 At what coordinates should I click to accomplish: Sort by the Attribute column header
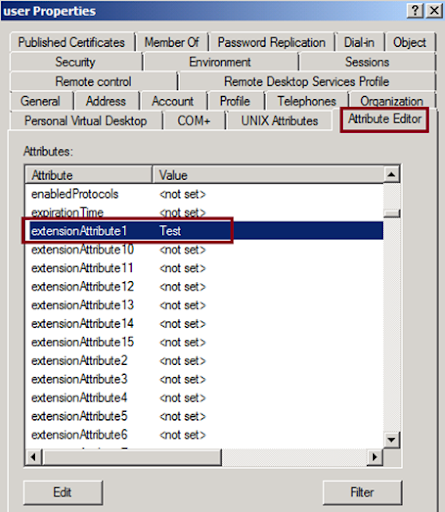click(89, 175)
